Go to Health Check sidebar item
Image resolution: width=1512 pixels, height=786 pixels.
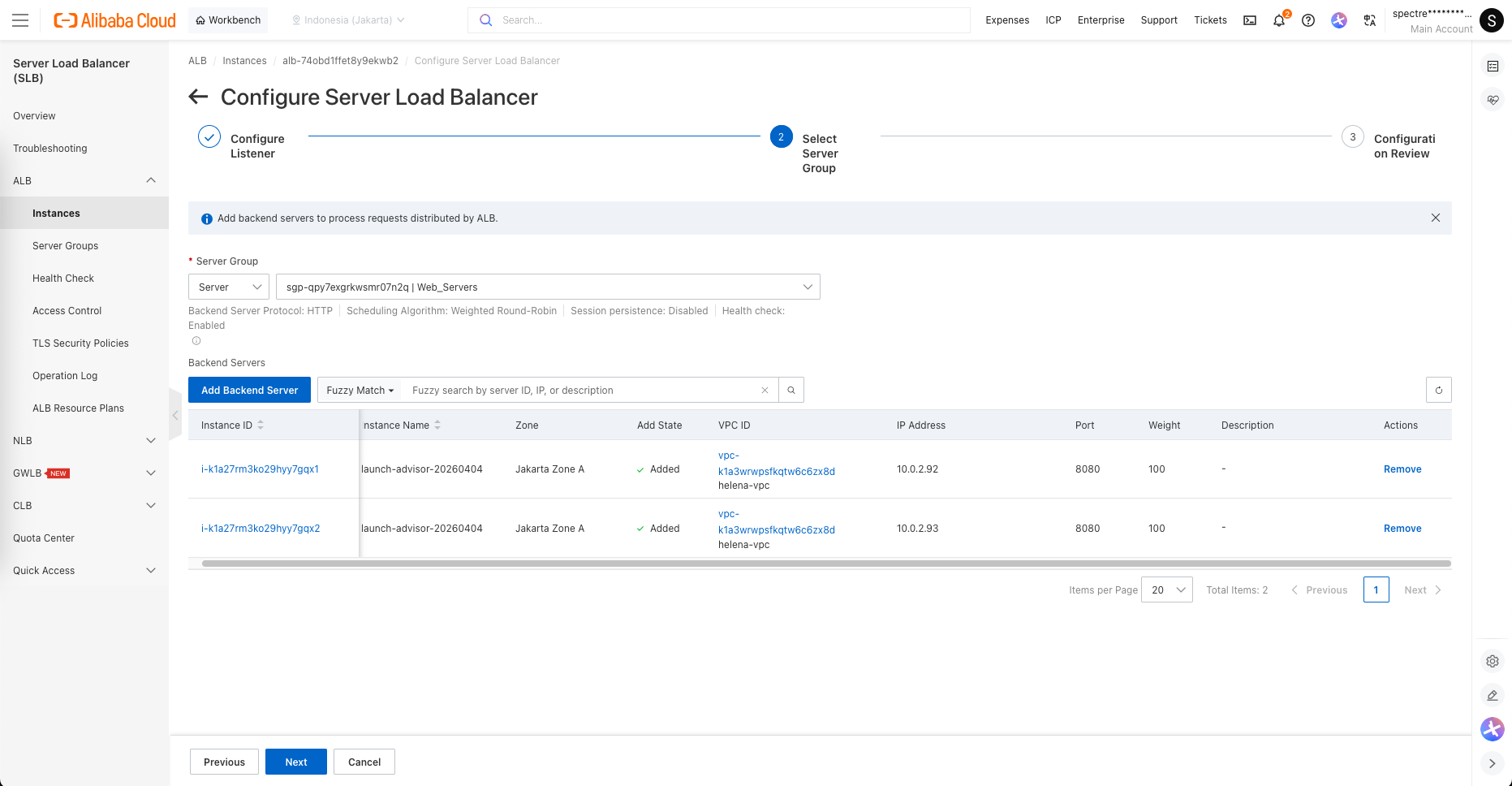click(63, 279)
